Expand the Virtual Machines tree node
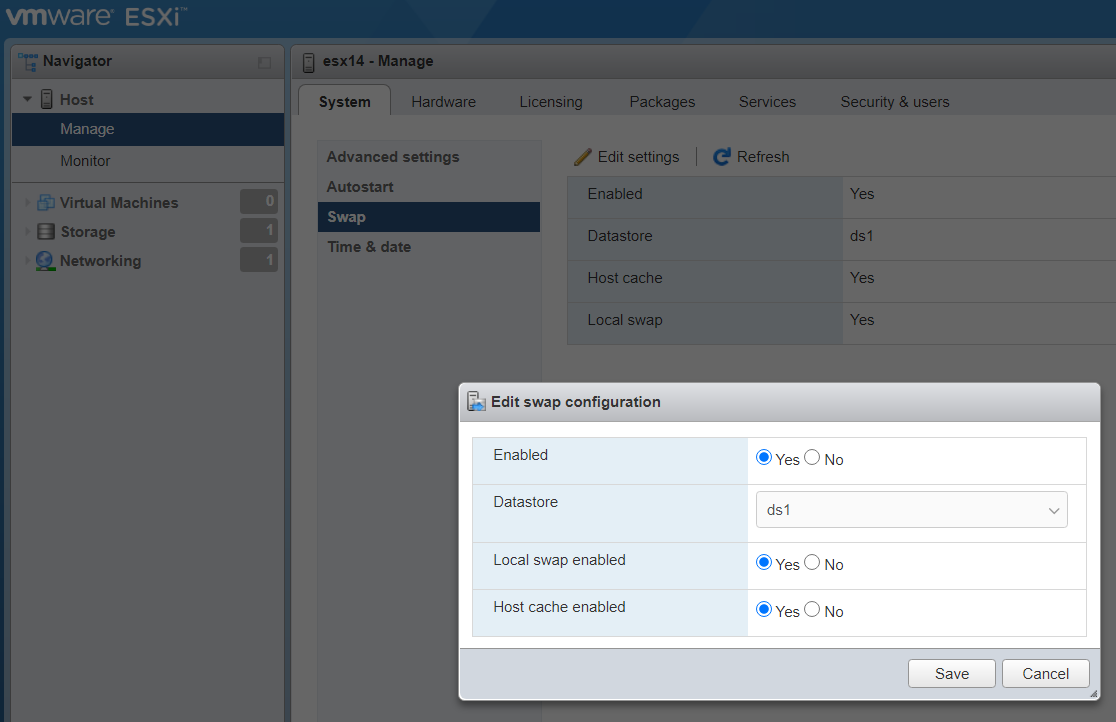 [x=27, y=203]
